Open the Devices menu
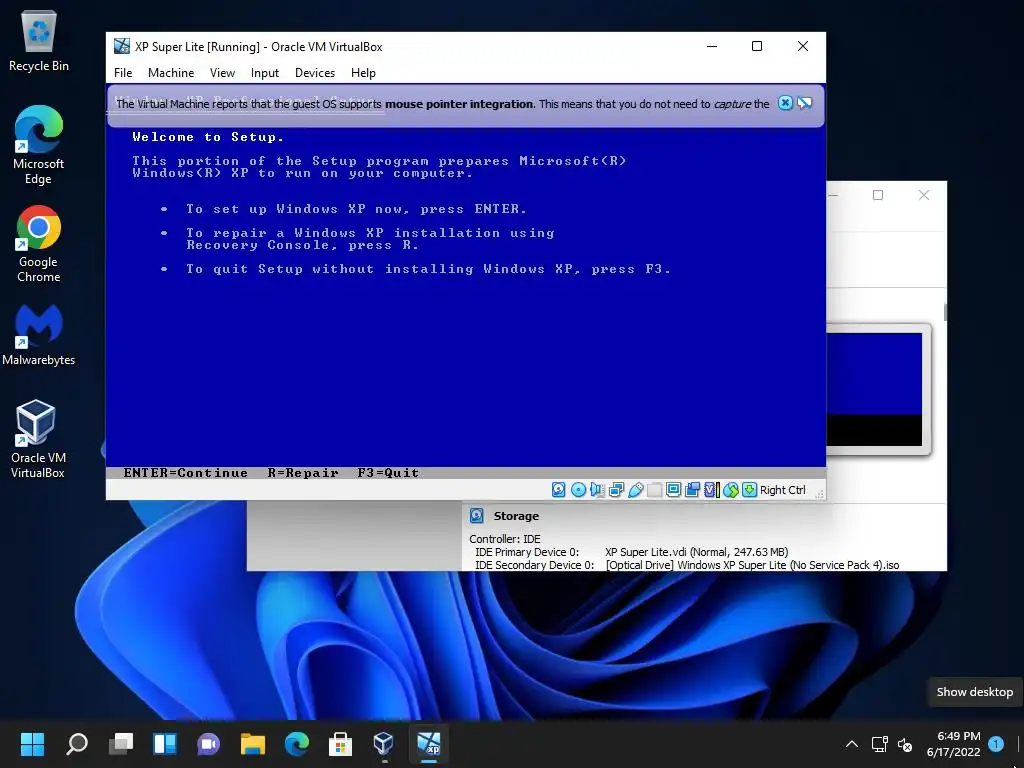Image resolution: width=1024 pixels, height=768 pixels. click(x=315, y=72)
